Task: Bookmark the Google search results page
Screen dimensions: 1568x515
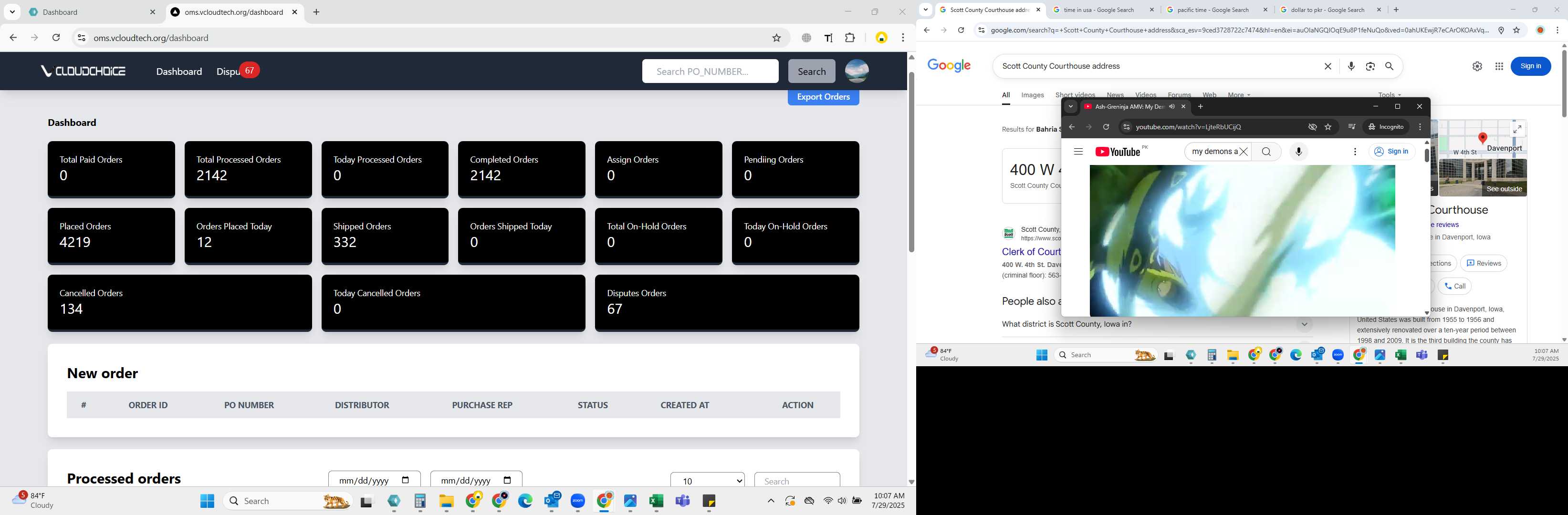Action: (x=1516, y=31)
